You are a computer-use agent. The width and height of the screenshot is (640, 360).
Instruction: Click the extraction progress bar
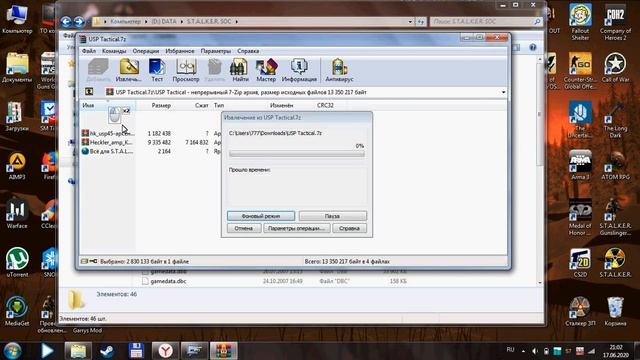pos(297,154)
